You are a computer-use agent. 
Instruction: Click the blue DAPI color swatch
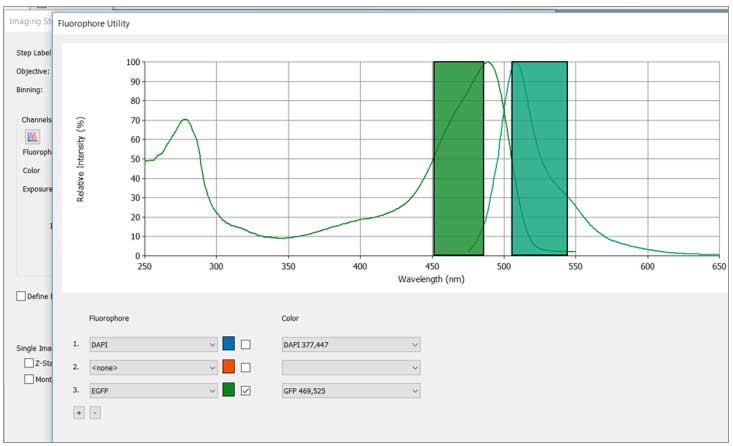pyautogui.click(x=228, y=344)
